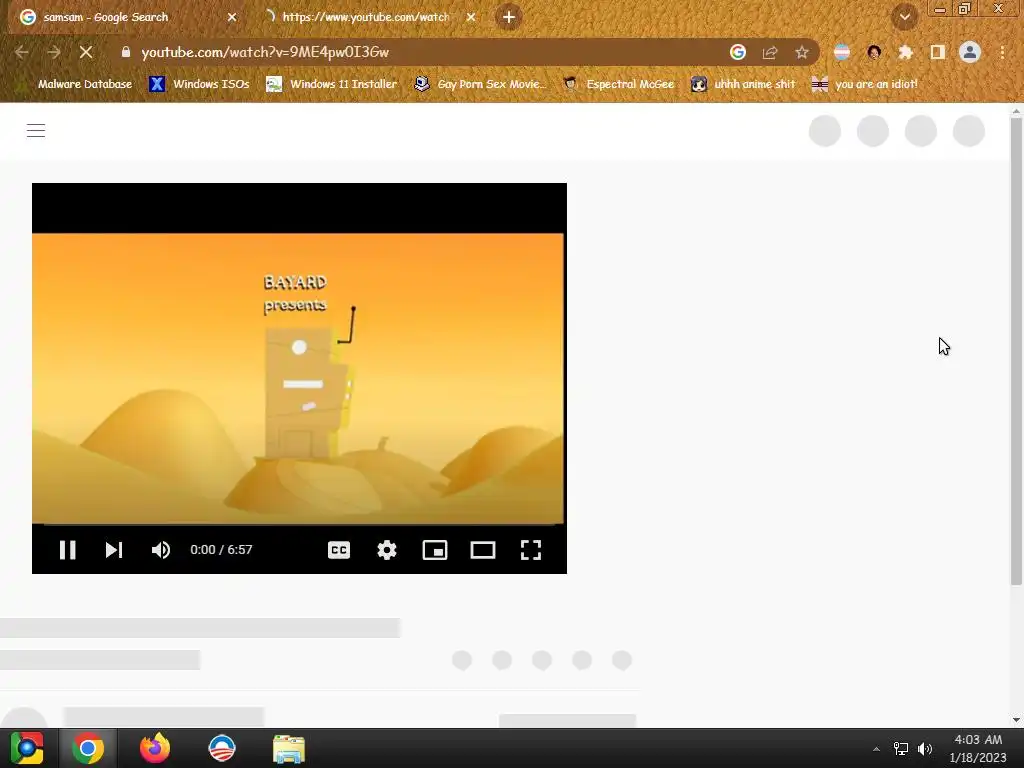Open the Start menu button

click(x=27, y=748)
